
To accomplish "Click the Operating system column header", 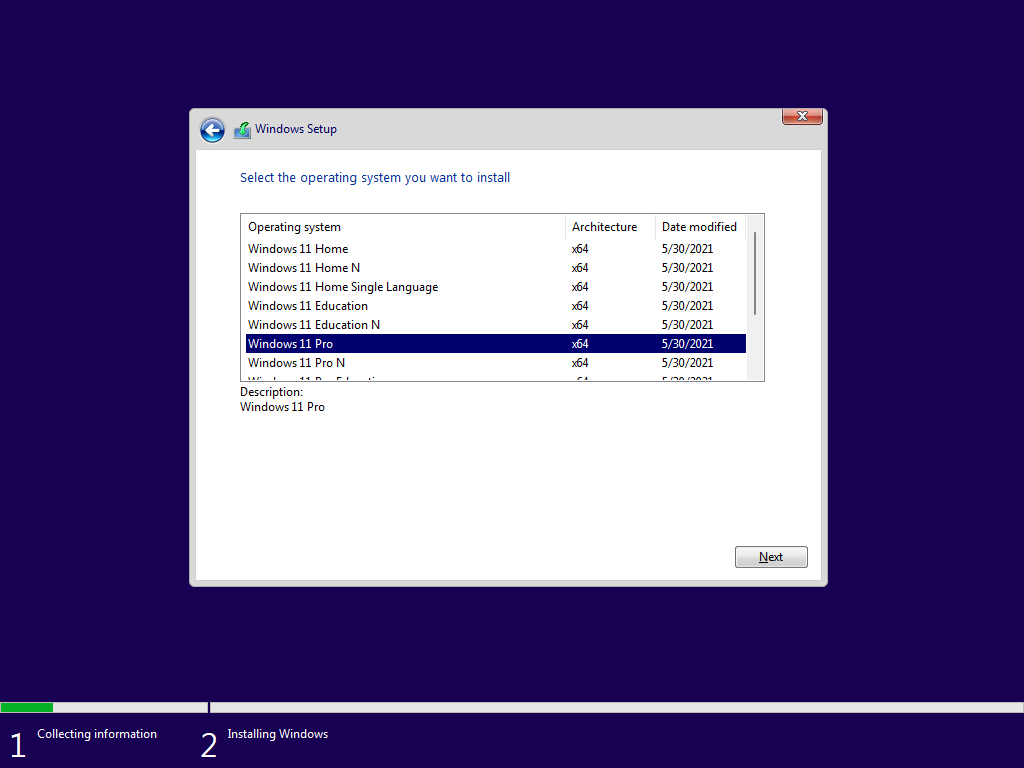I will click(x=294, y=227).
